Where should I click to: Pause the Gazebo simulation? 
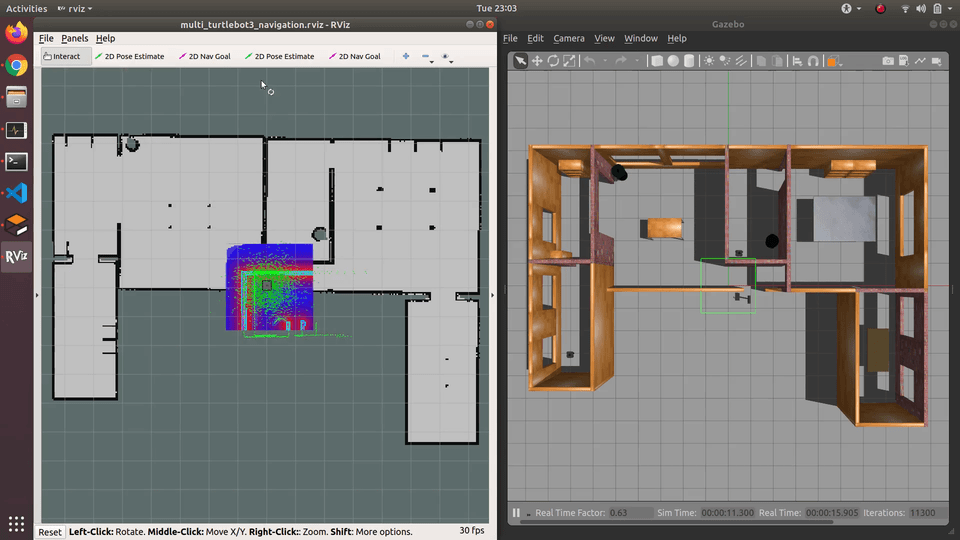click(x=517, y=513)
